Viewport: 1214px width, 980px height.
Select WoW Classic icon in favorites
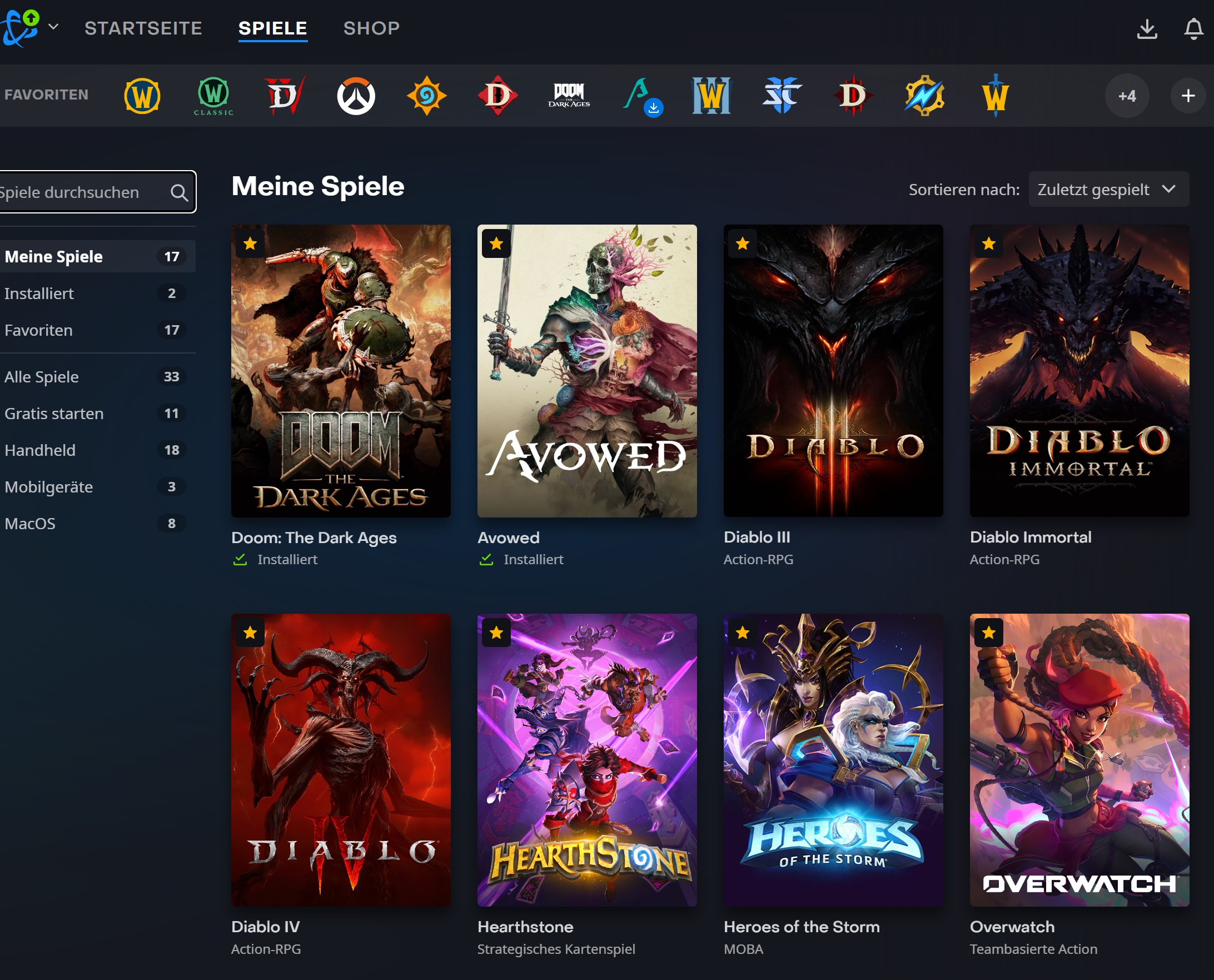click(213, 96)
